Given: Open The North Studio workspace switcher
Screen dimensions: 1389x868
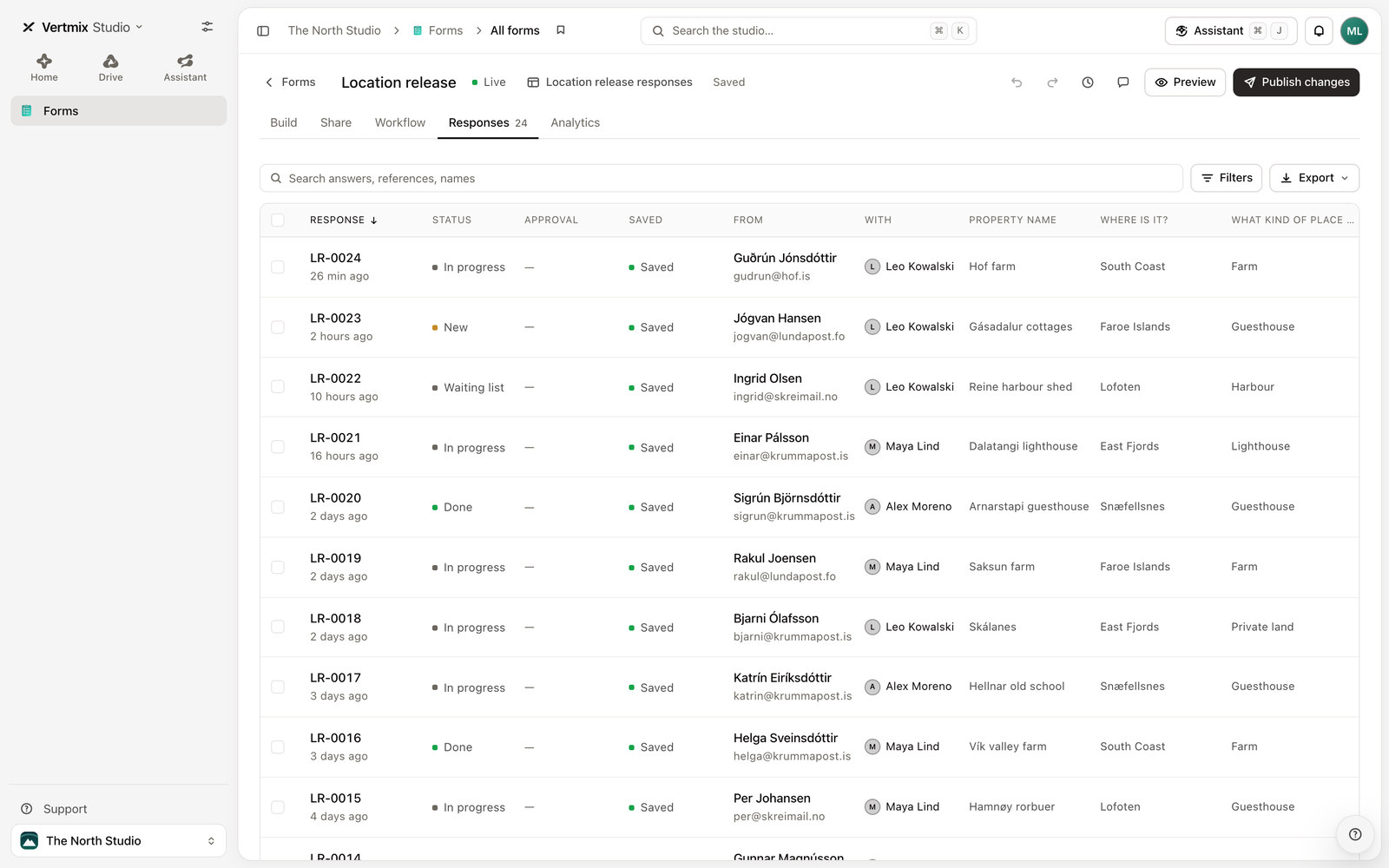Looking at the screenshot, I should (118, 841).
